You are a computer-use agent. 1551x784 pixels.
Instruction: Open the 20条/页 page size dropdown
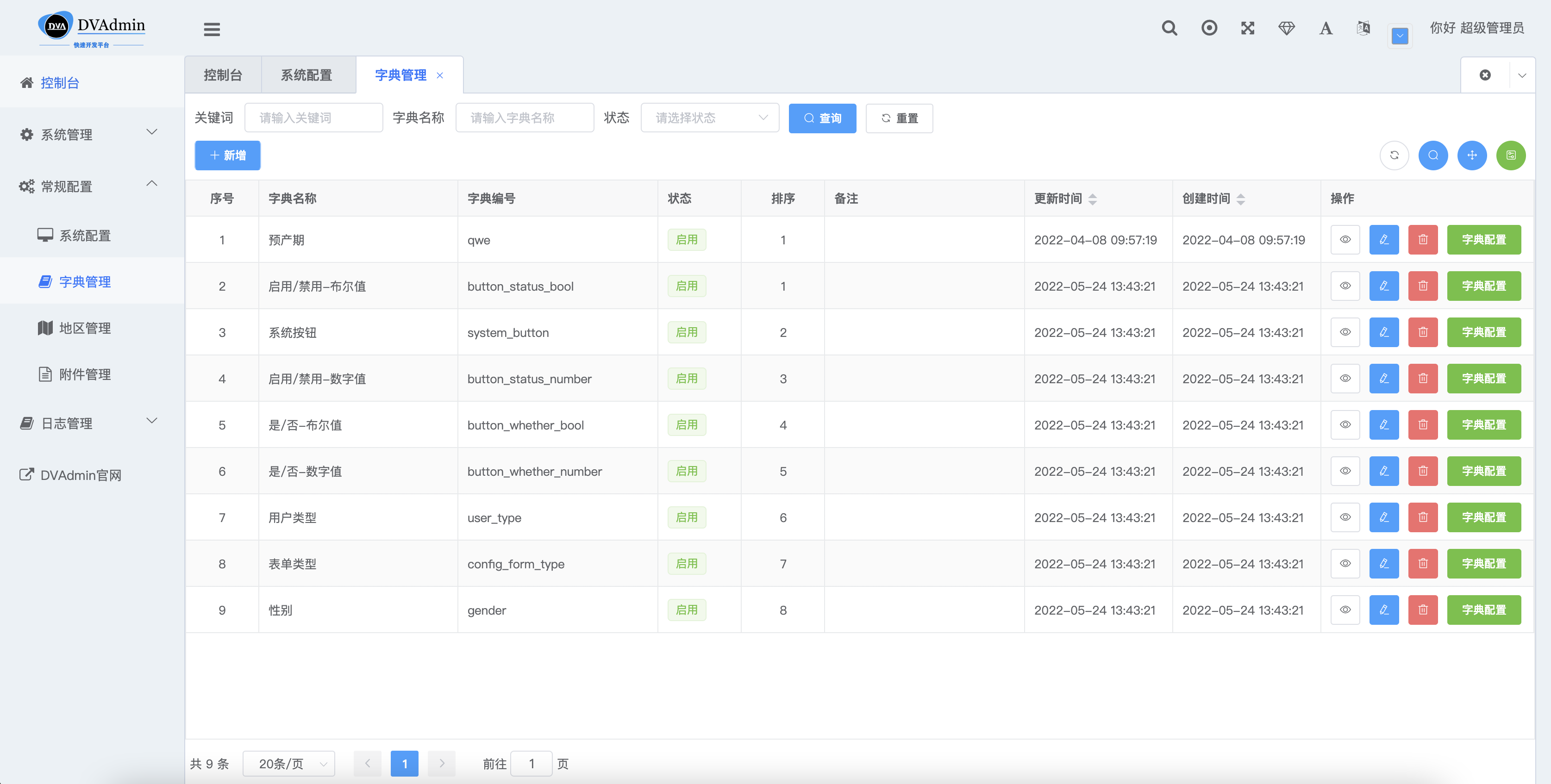click(x=289, y=764)
